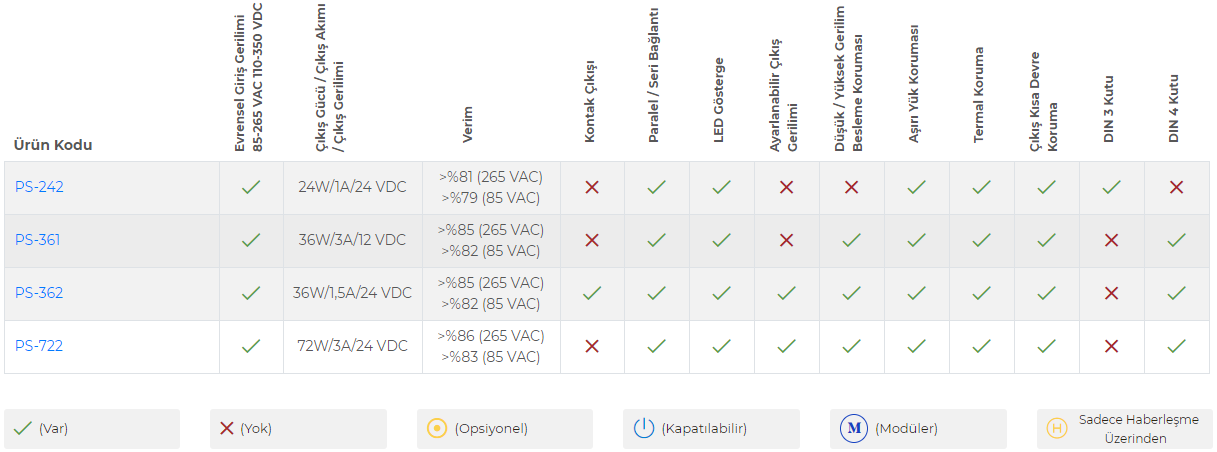Click the green check under DIN 3 Kutu for PS-242
Screen dimensions: 1217x452
(1112, 187)
